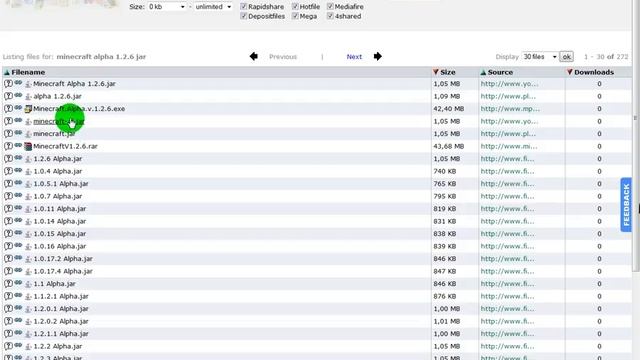Click the rar archive icon for MinecraftV1.2.6.rar
This screenshot has height=360, width=640.
tap(28, 146)
